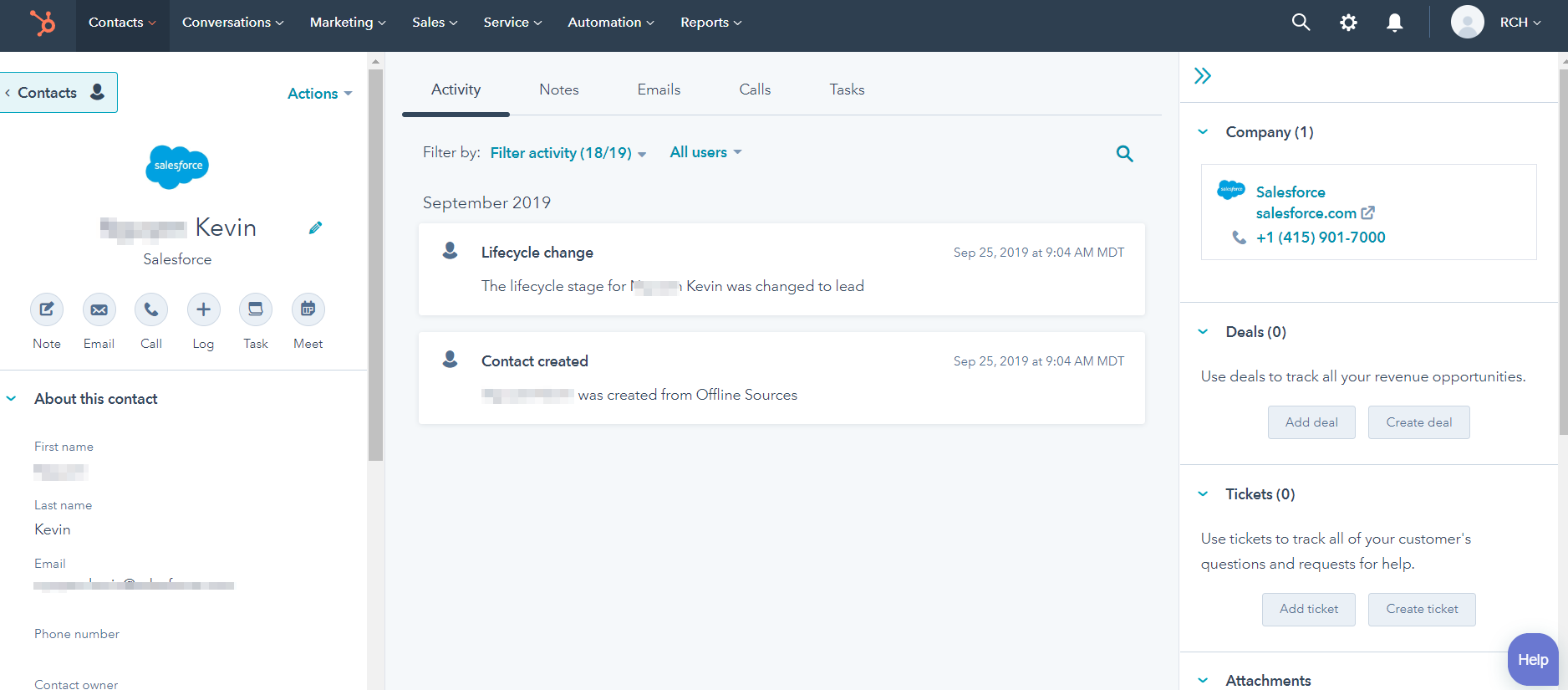The height and width of the screenshot is (690, 1568).
Task: Collapse the Company (1) section
Action: 1203,131
